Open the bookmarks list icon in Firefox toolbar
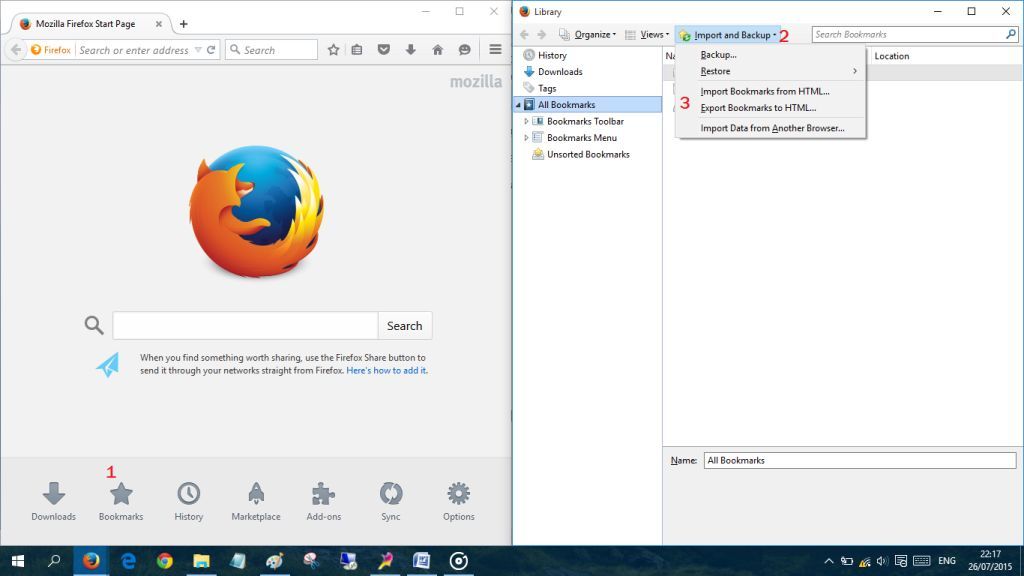Screen dimensions: 1024x576 (357, 50)
